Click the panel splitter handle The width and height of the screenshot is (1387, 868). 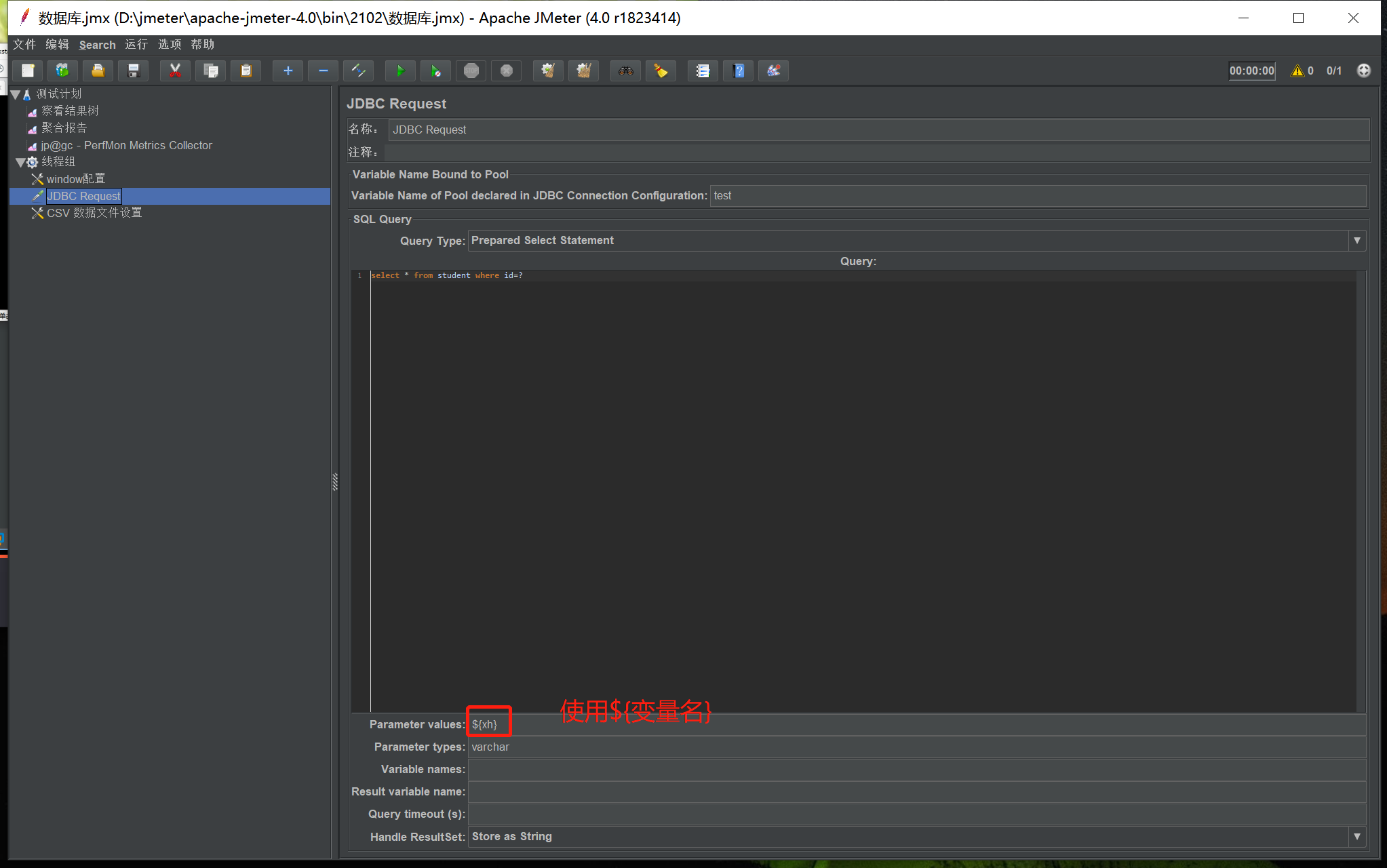pos(335,481)
